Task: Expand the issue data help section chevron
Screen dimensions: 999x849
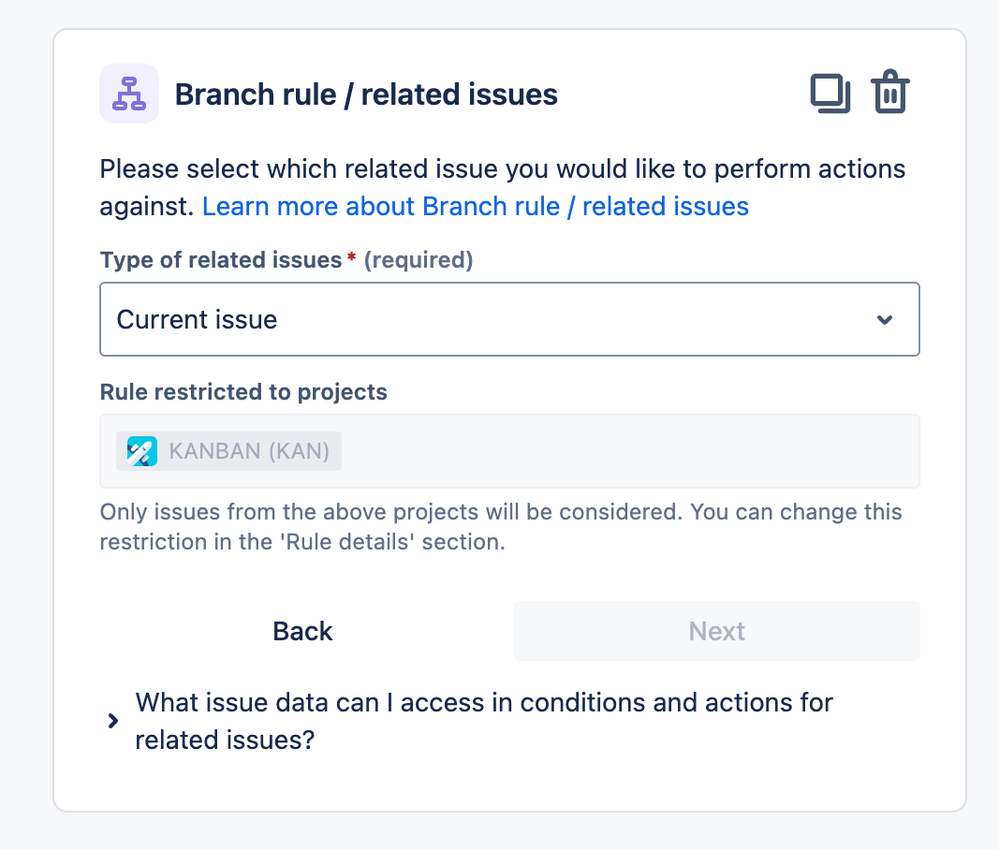Action: (x=113, y=721)
